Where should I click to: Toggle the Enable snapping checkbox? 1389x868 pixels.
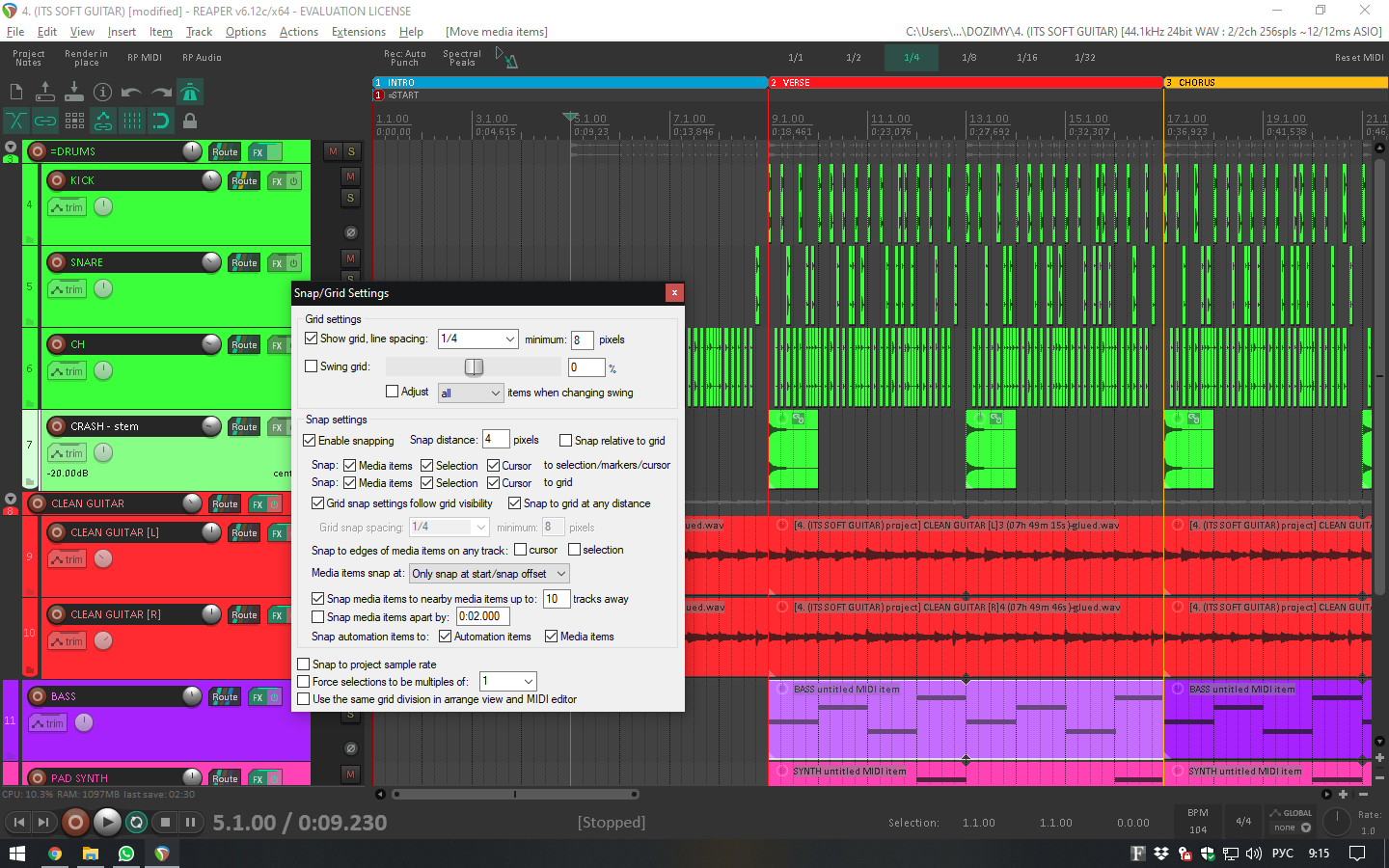[x=310, y=441]
